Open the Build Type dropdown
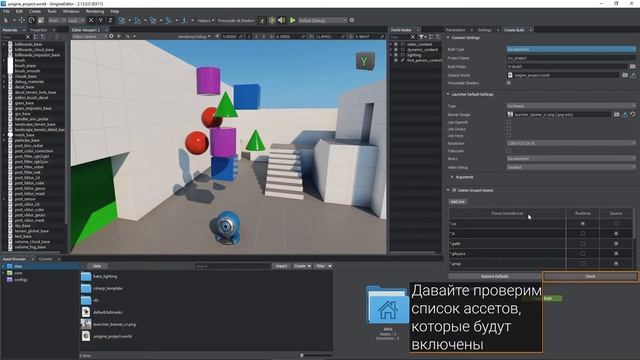The image size is (640, 360). (571, 49)
